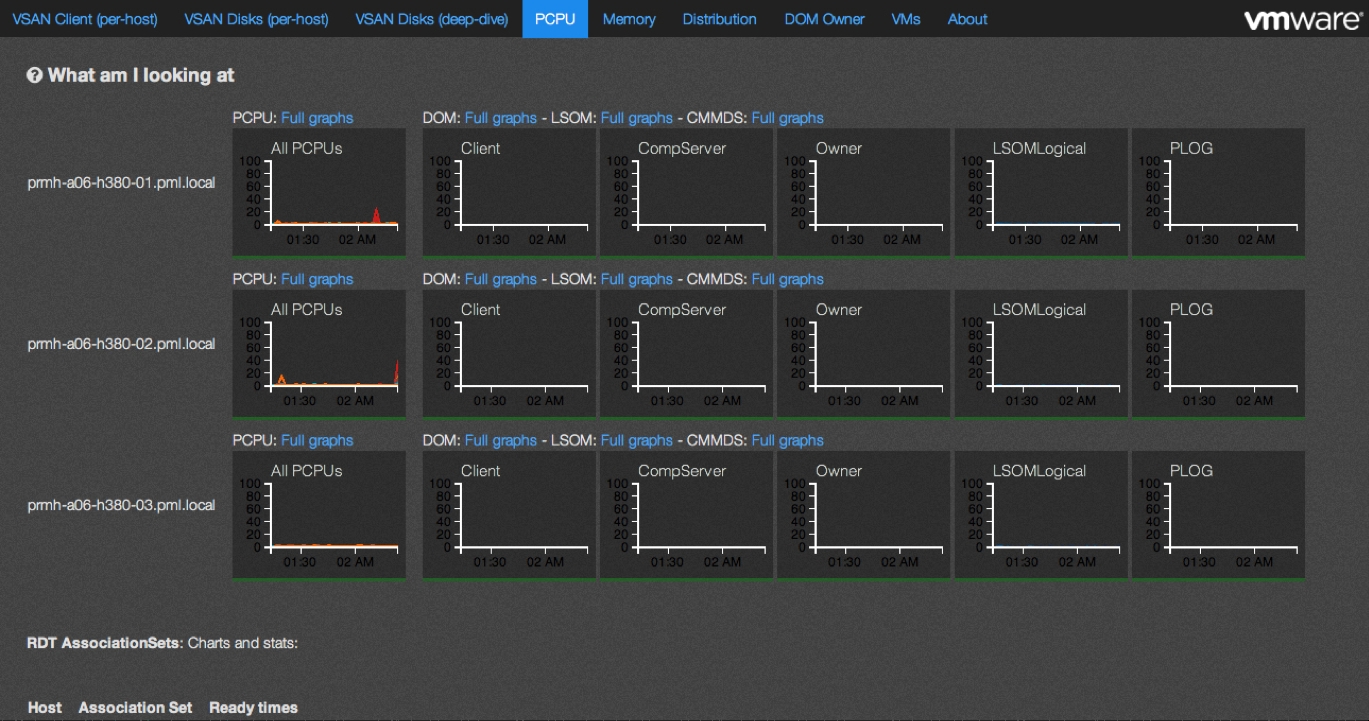1369x721 pixels.
Task: Click CompServer chart for host h380-03
Action: click(686, 514)
